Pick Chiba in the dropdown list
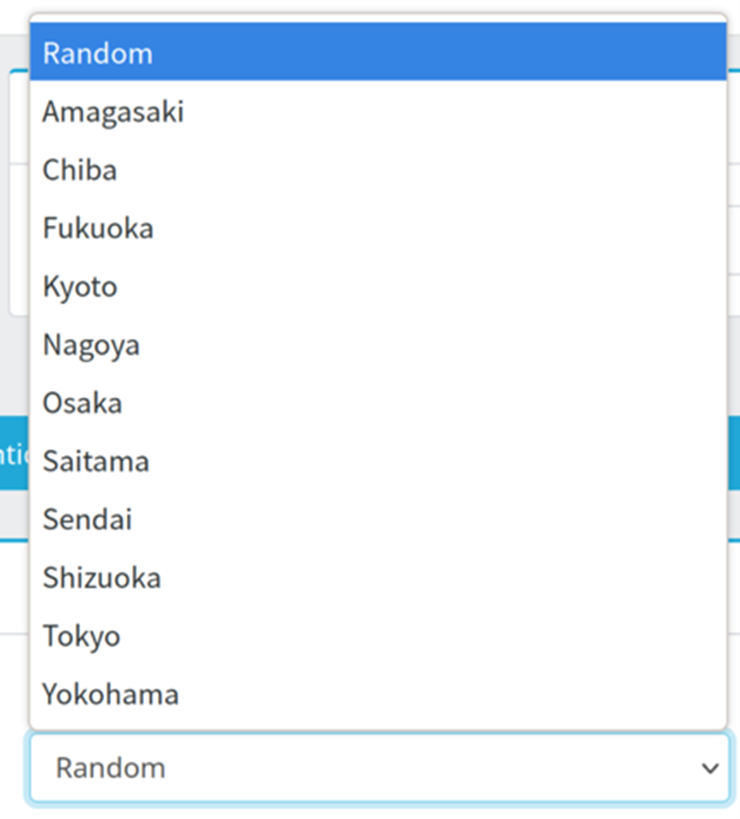740x819 pixels. tap(378, 170)
